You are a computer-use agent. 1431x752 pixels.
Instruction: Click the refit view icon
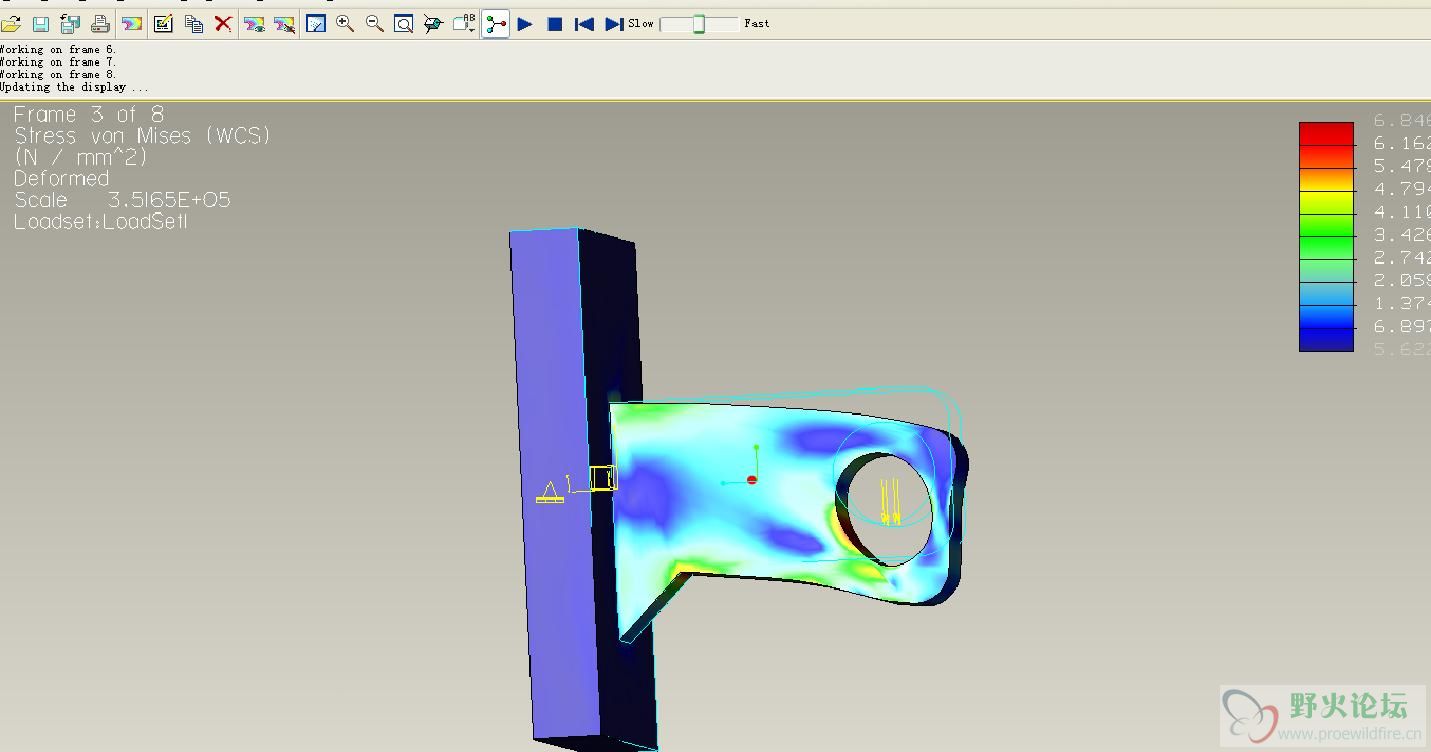click(403, 24)
